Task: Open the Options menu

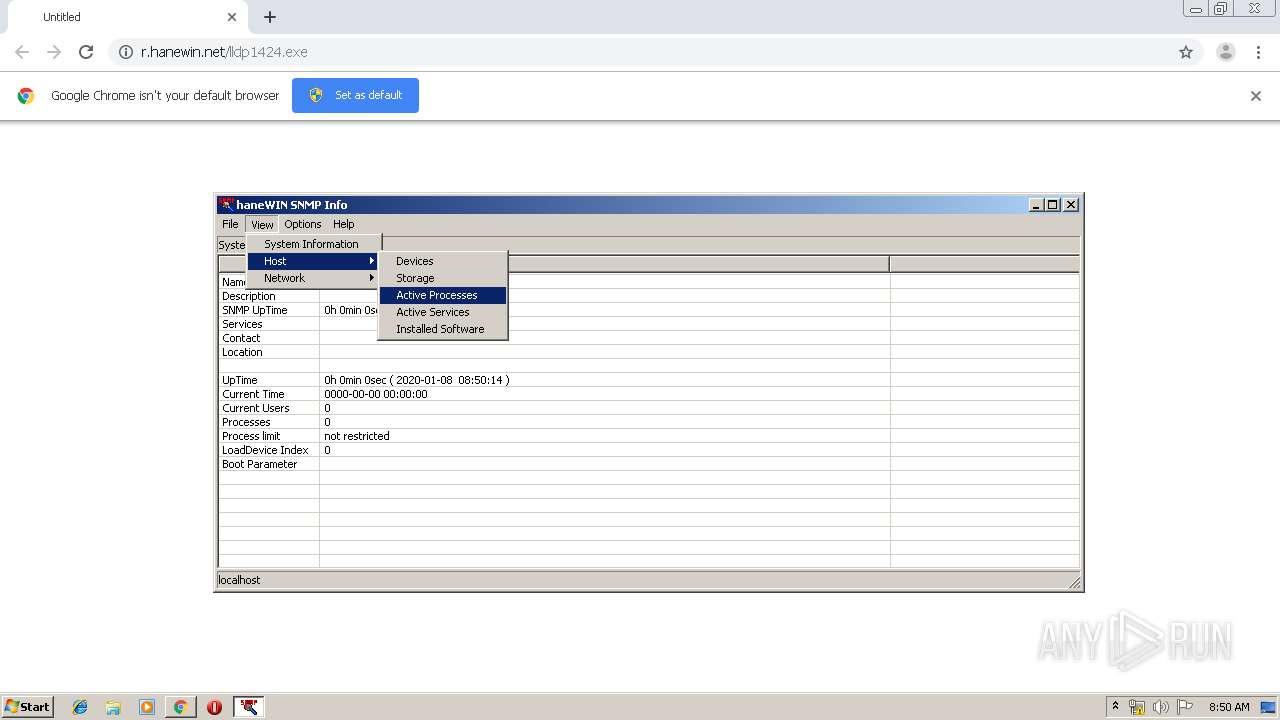Action: pyautogui.click(x=302, y=224)
